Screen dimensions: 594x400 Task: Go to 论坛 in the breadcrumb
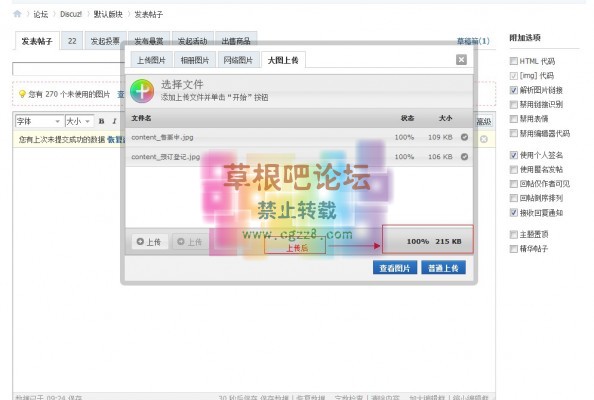click(x=41, y=14)
